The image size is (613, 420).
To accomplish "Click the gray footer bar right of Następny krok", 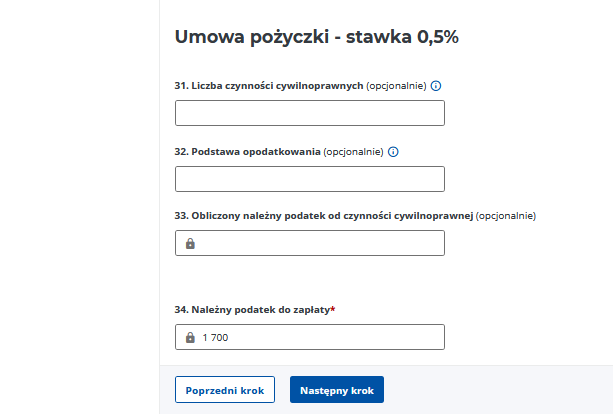I will pyautogui.click(x=498, y=389).
